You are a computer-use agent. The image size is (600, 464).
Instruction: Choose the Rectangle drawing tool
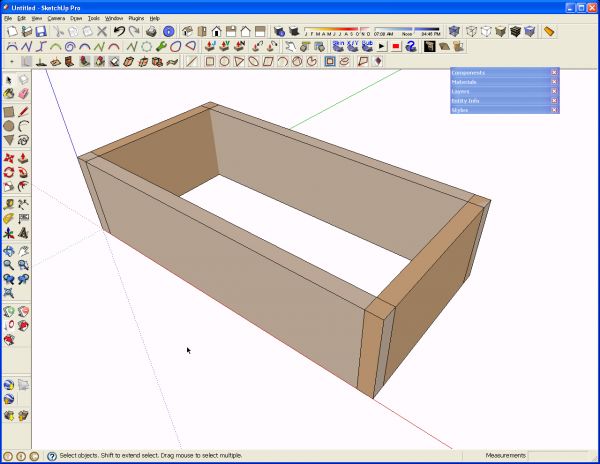(9, 112)
